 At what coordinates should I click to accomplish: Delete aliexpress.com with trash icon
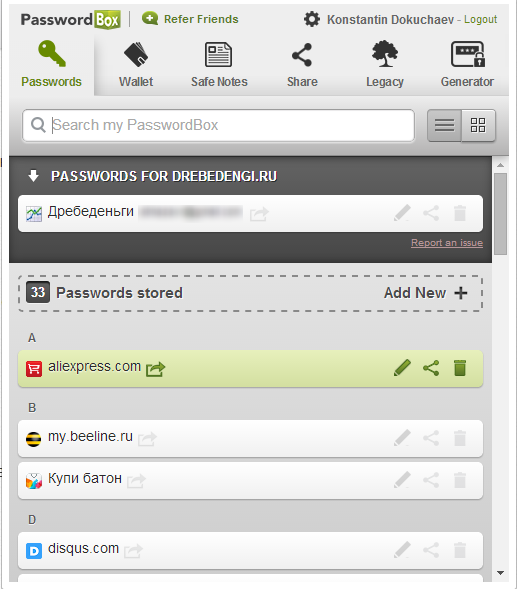(x=460, y=368)
